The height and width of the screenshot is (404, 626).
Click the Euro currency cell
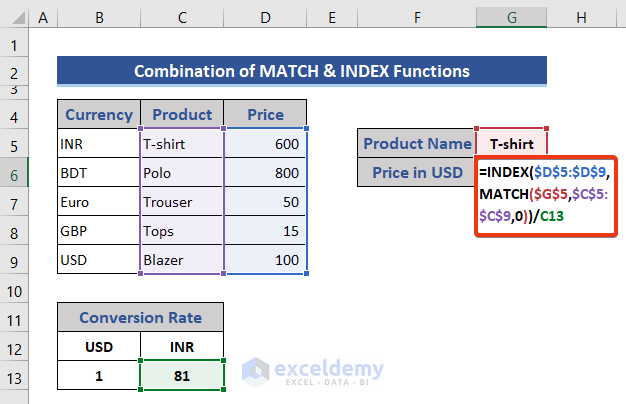(x=99, y=202)
